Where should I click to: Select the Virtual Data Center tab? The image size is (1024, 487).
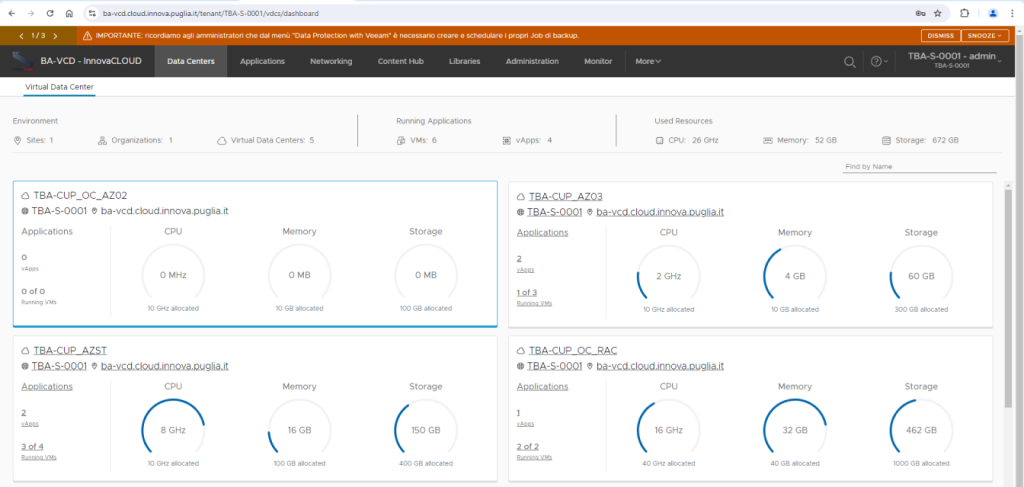point(60,87)
